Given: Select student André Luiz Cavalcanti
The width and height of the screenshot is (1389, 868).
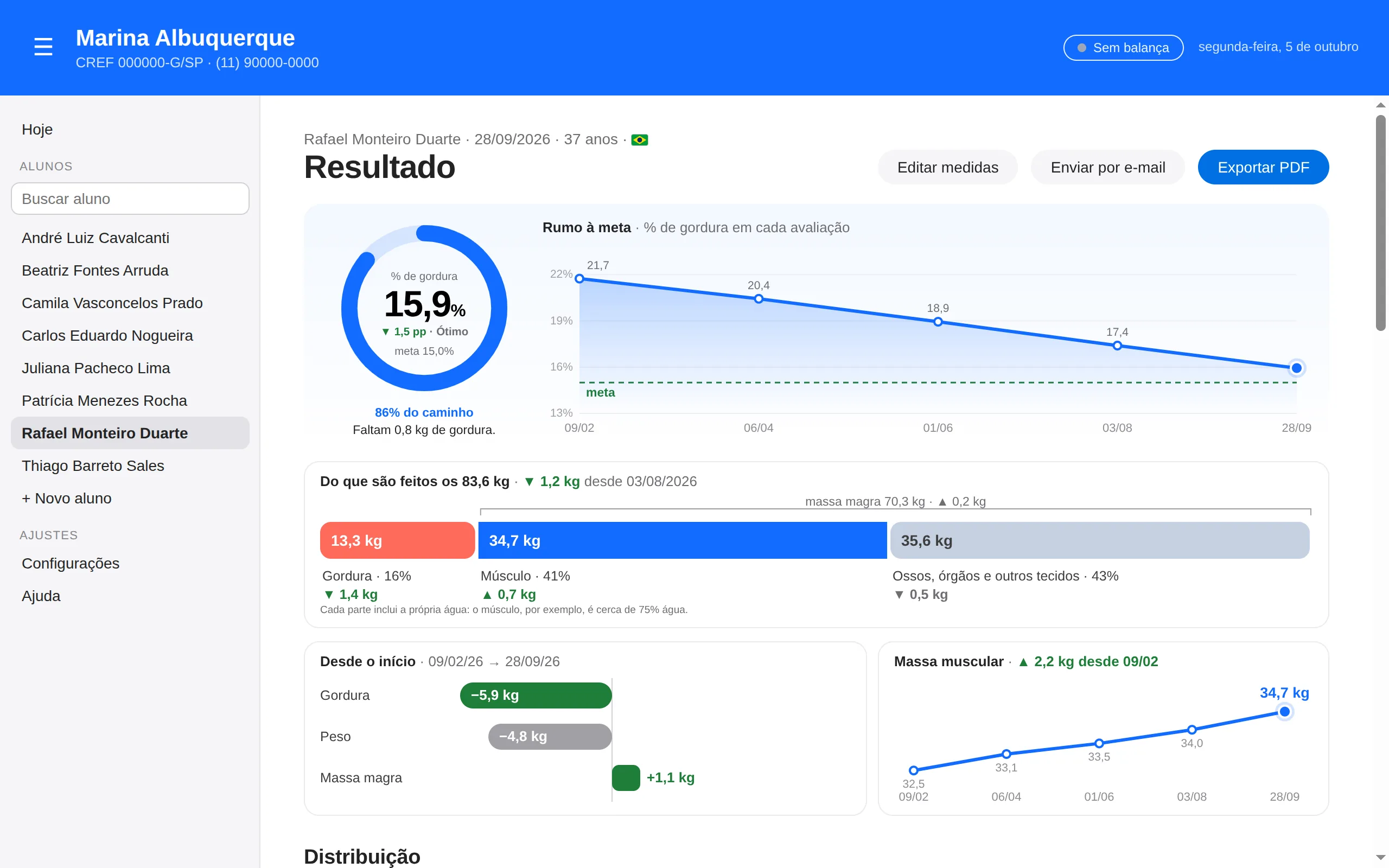Looking at the screenshot, I should coord(130,238).
